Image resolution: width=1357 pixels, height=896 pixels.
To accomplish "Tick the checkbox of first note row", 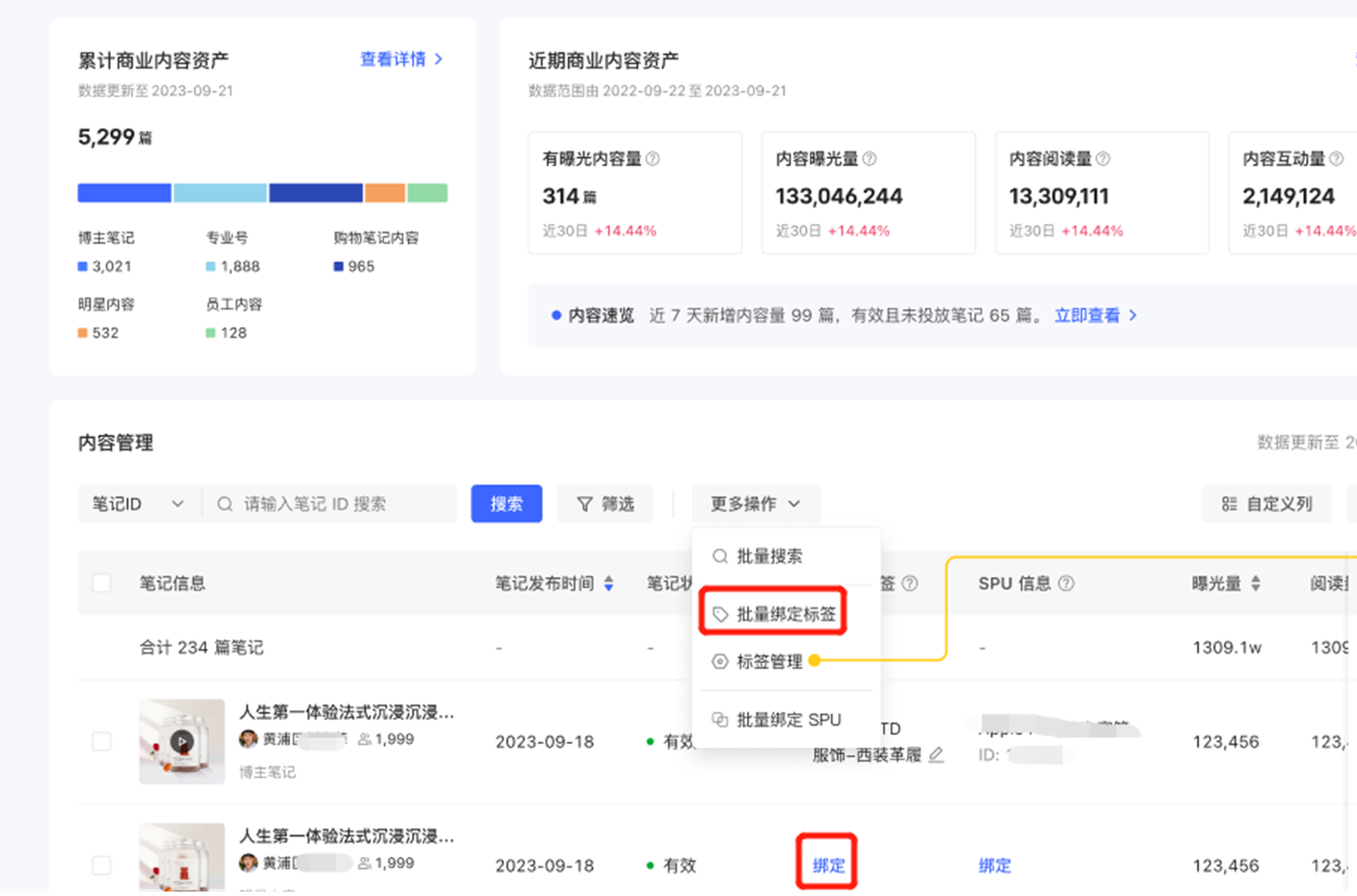I will pyautogui.click(x=102, y=741).
